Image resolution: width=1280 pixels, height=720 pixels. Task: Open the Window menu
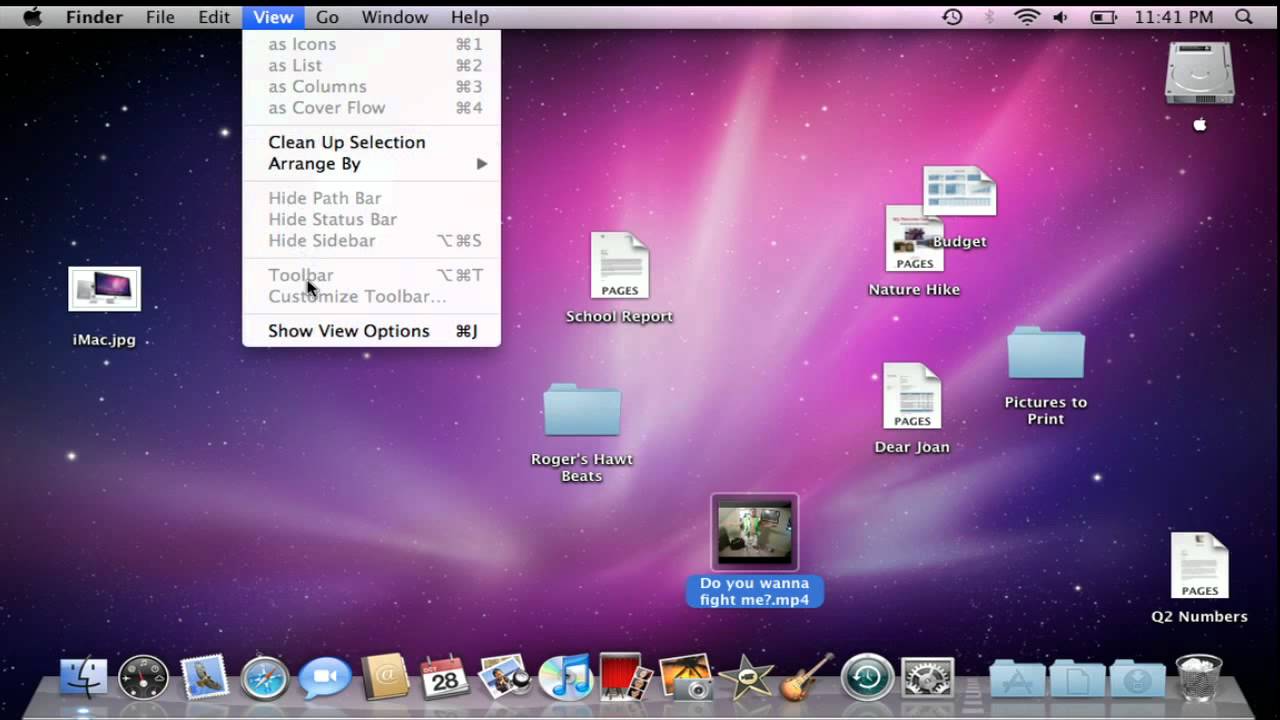(394, 17)
